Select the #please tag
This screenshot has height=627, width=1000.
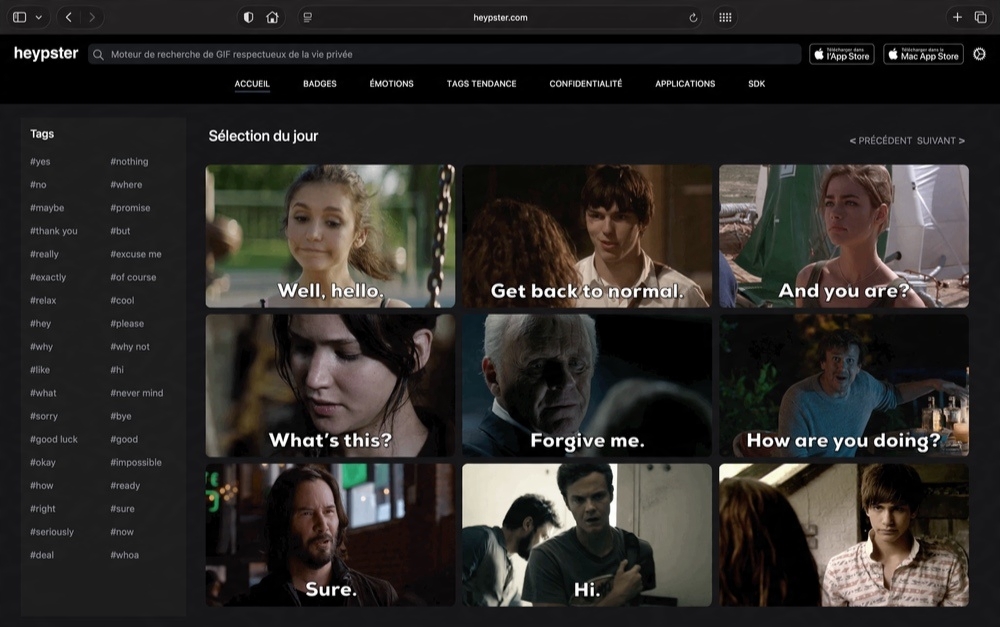coord(127,323)
